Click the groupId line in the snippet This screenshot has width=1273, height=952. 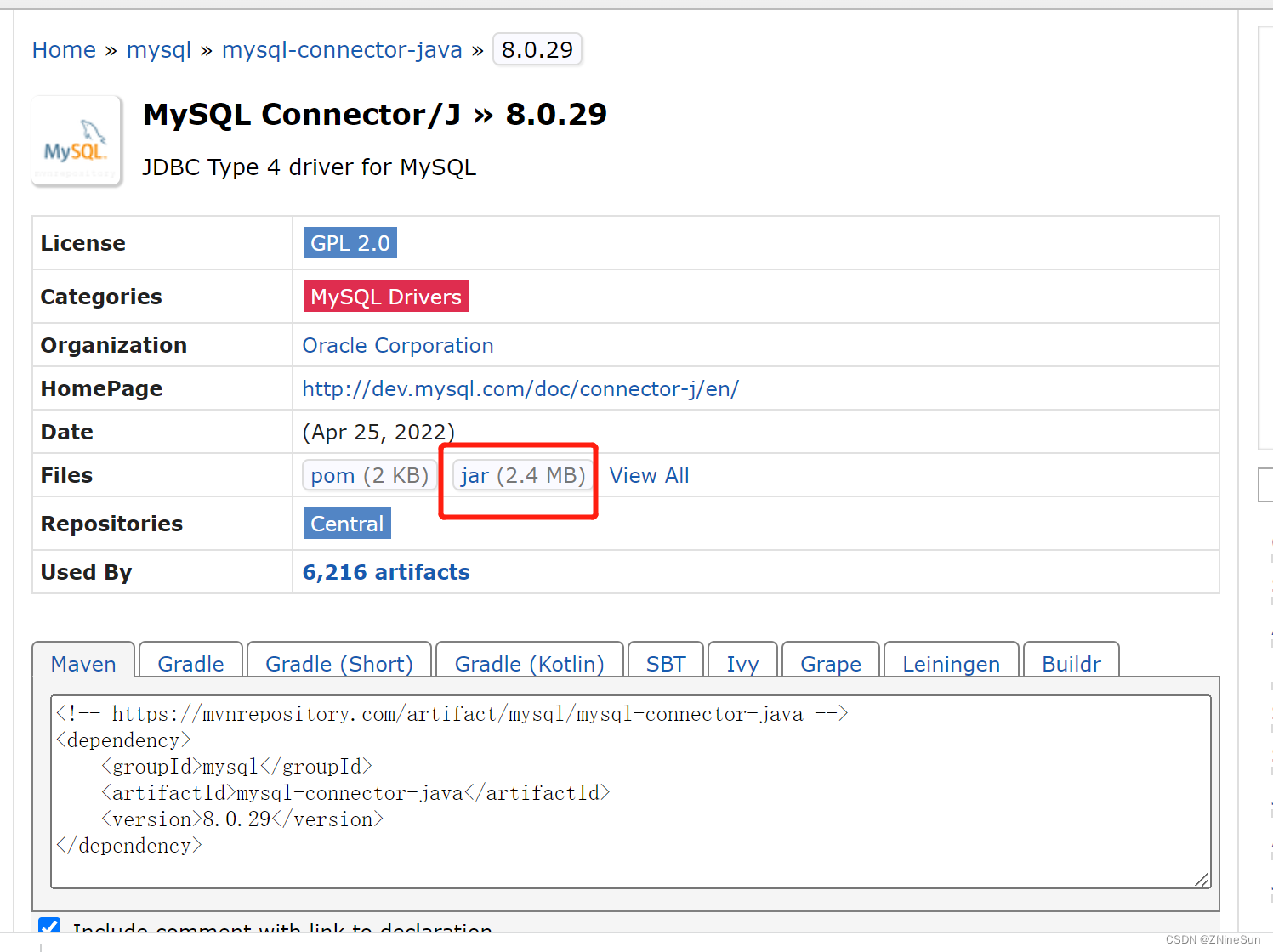[236, 767]
